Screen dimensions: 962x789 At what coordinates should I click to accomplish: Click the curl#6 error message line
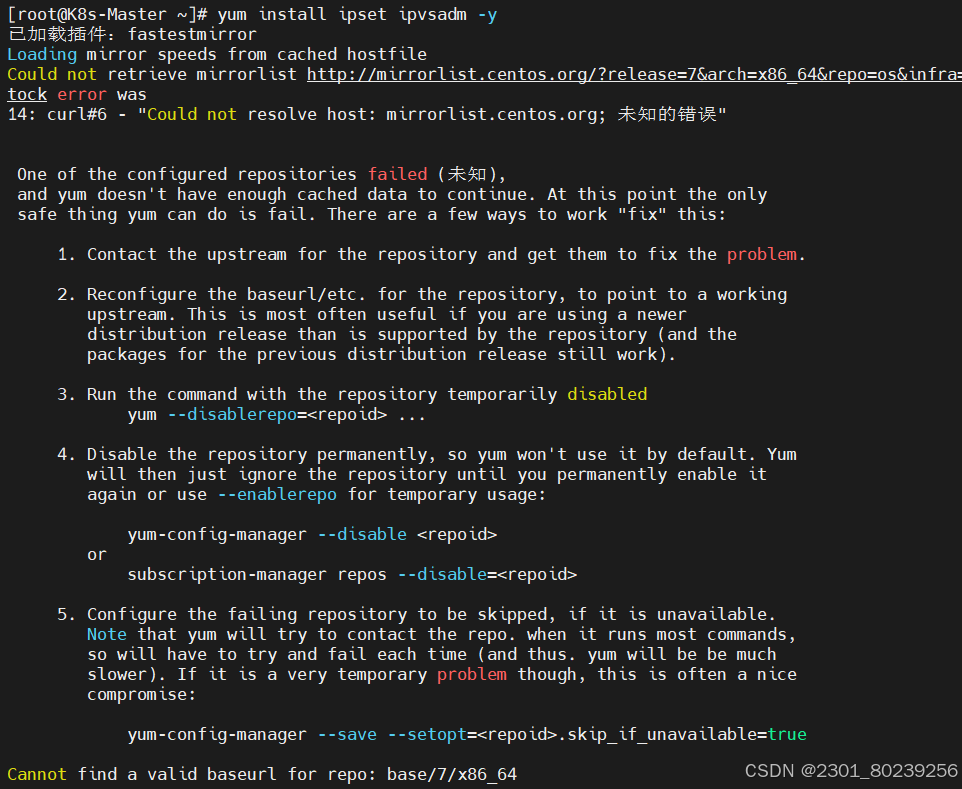[367, 114]
